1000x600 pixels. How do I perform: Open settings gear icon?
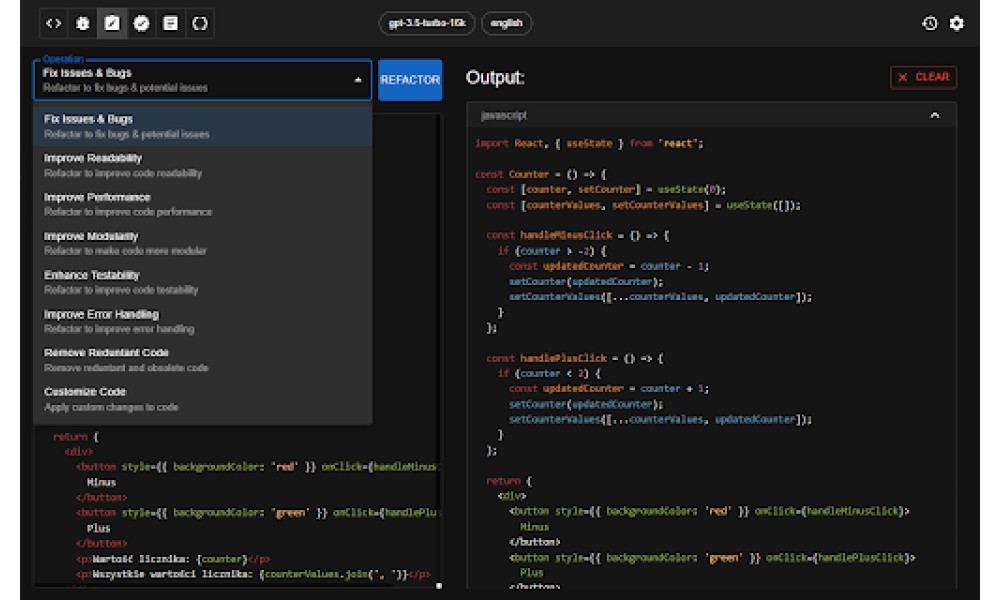[x=957, y=24]
